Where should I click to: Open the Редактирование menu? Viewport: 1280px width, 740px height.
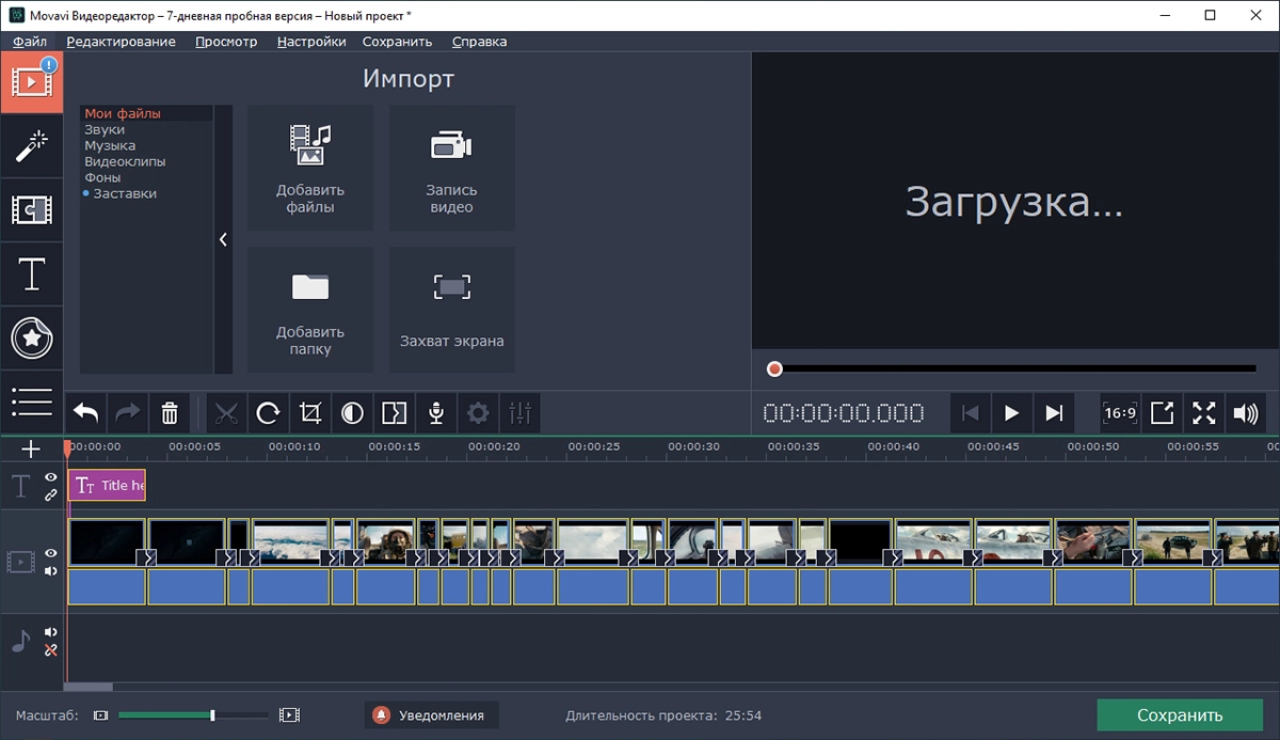coord(121,41)
